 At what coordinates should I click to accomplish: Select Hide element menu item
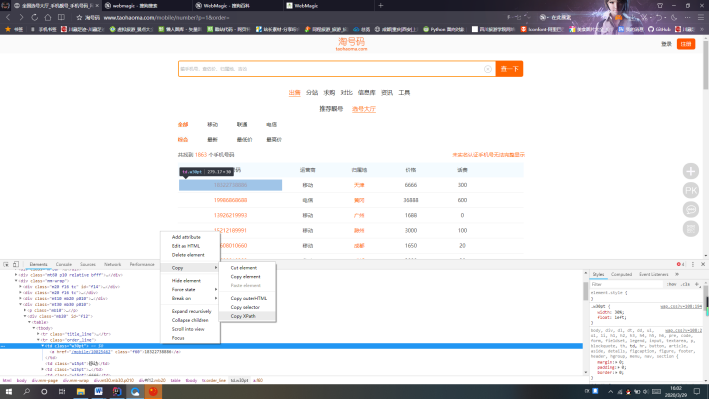point(190,280)
